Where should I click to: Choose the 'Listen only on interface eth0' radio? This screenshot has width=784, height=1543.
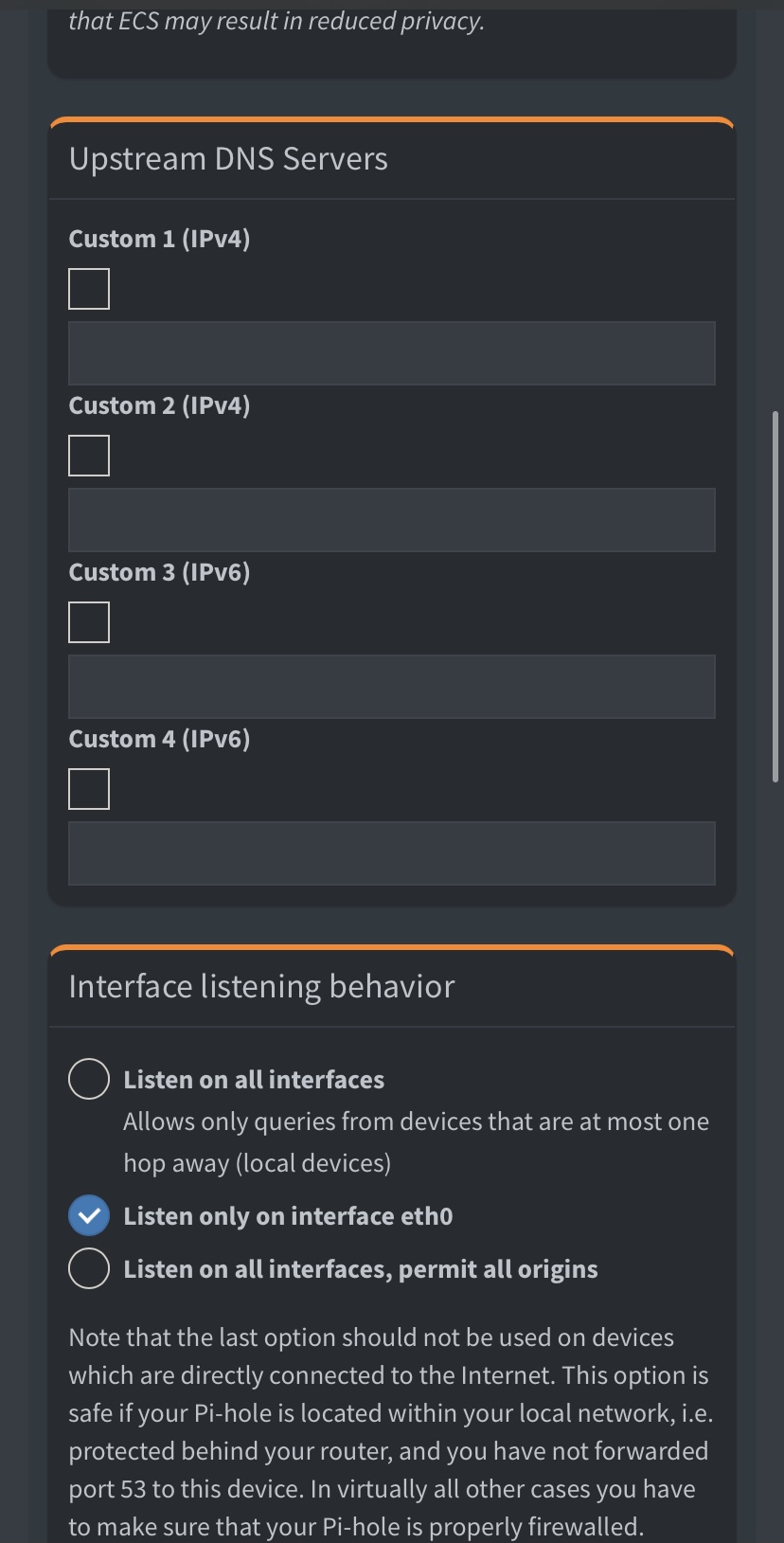point(89,1215)
